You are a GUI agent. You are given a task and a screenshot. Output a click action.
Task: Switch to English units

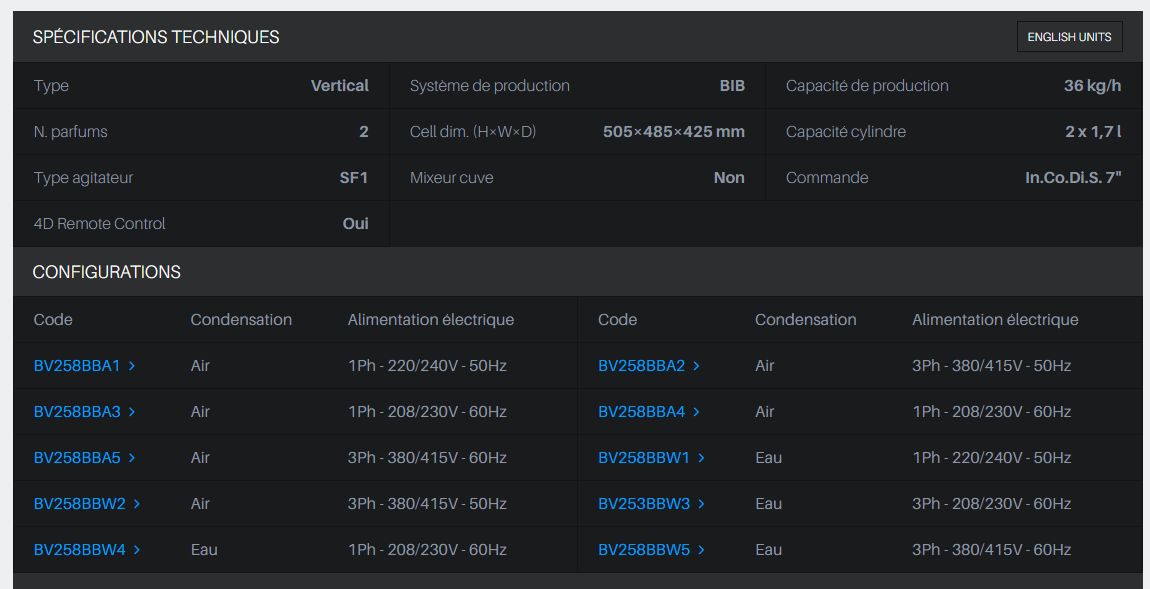click(1069, 37)
